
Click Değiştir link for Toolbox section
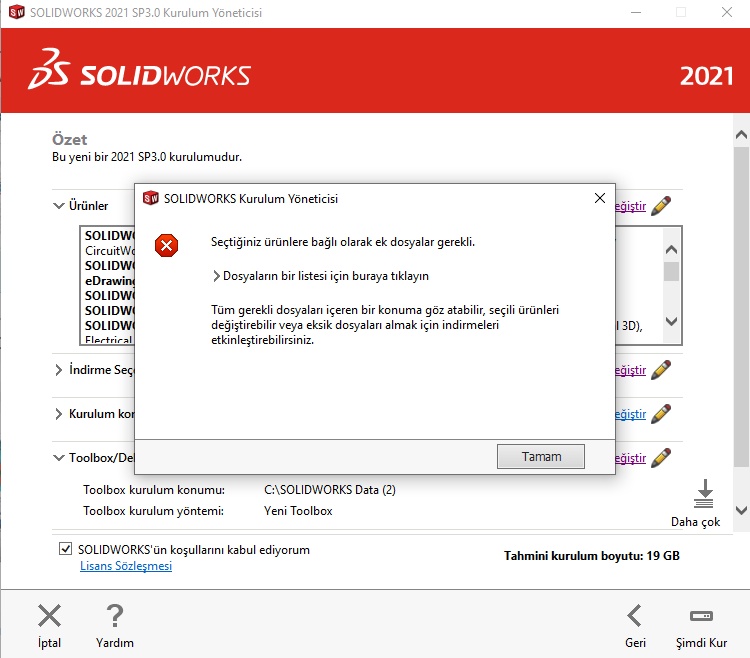coord(630,458)
